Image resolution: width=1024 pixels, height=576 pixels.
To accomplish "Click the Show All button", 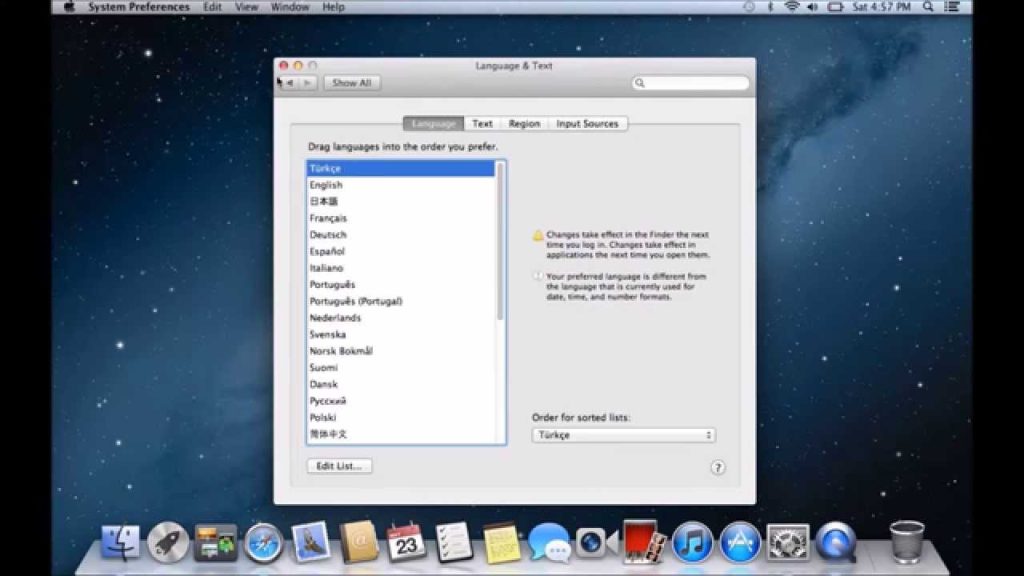I will [x=351, y=83].
